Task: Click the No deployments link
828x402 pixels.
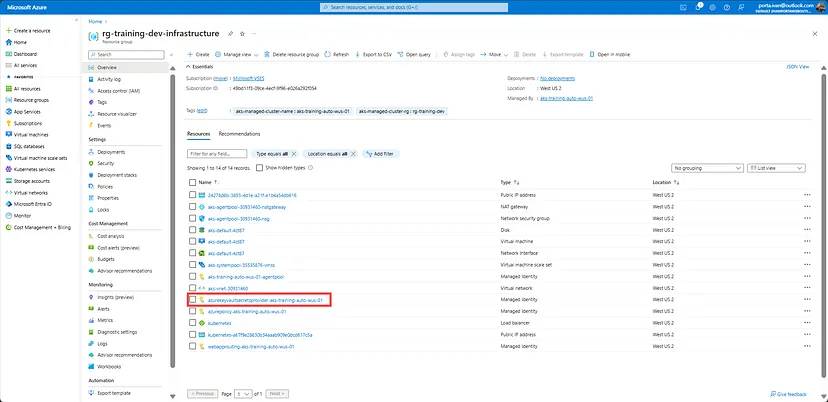Action: coord(558,78)
